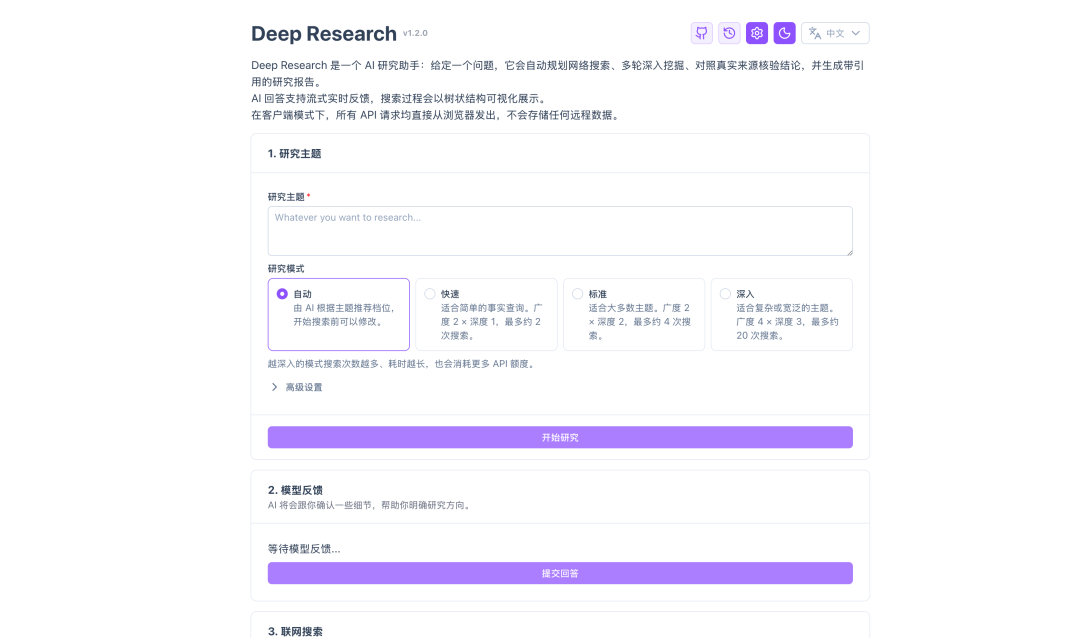The height and width of the screenshot is (638, 1080).
Task: Select the 标准 research mode radio
Action: [x=577, y=294]
